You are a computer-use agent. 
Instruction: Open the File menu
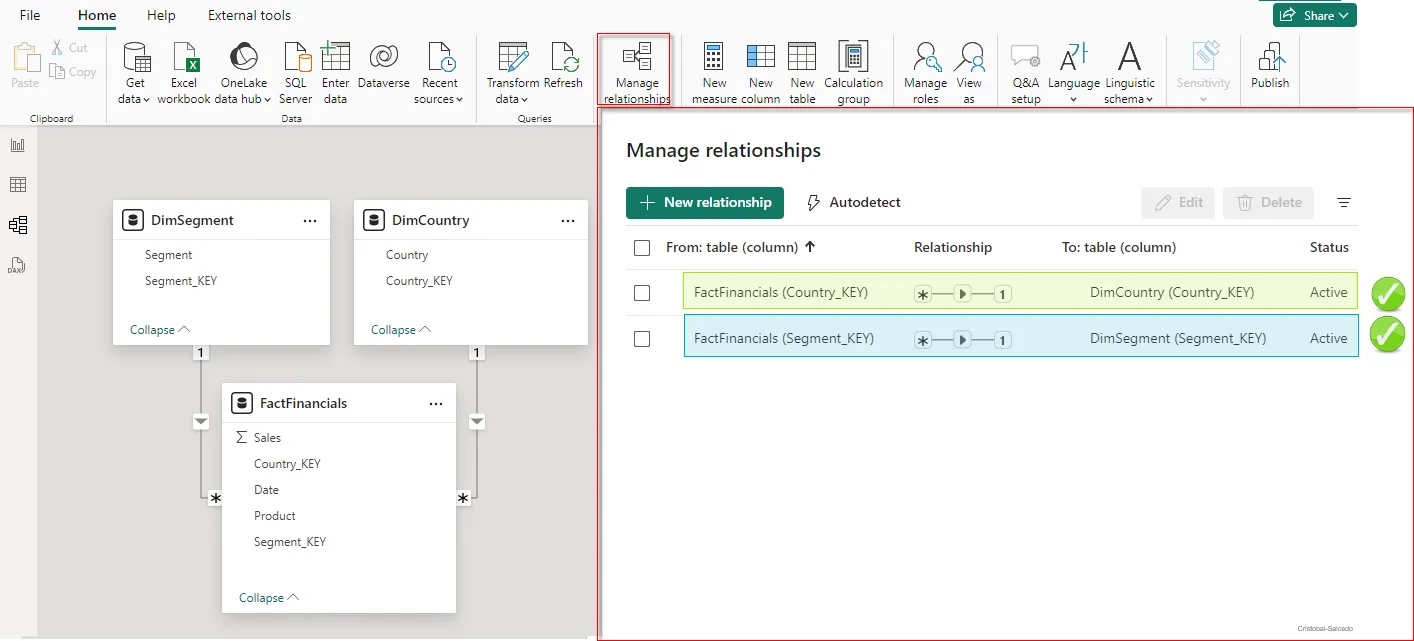[x=30, y=15]
